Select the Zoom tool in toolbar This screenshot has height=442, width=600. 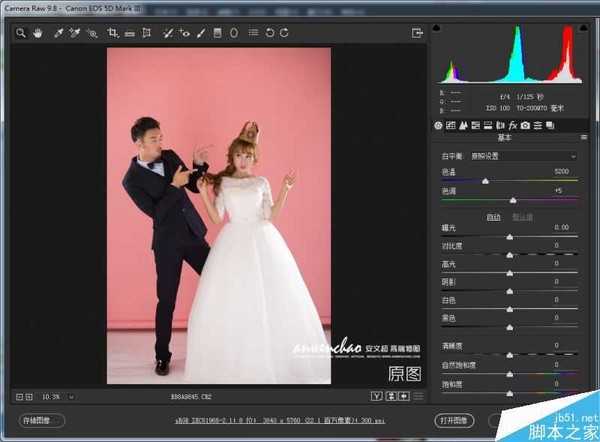19,33
